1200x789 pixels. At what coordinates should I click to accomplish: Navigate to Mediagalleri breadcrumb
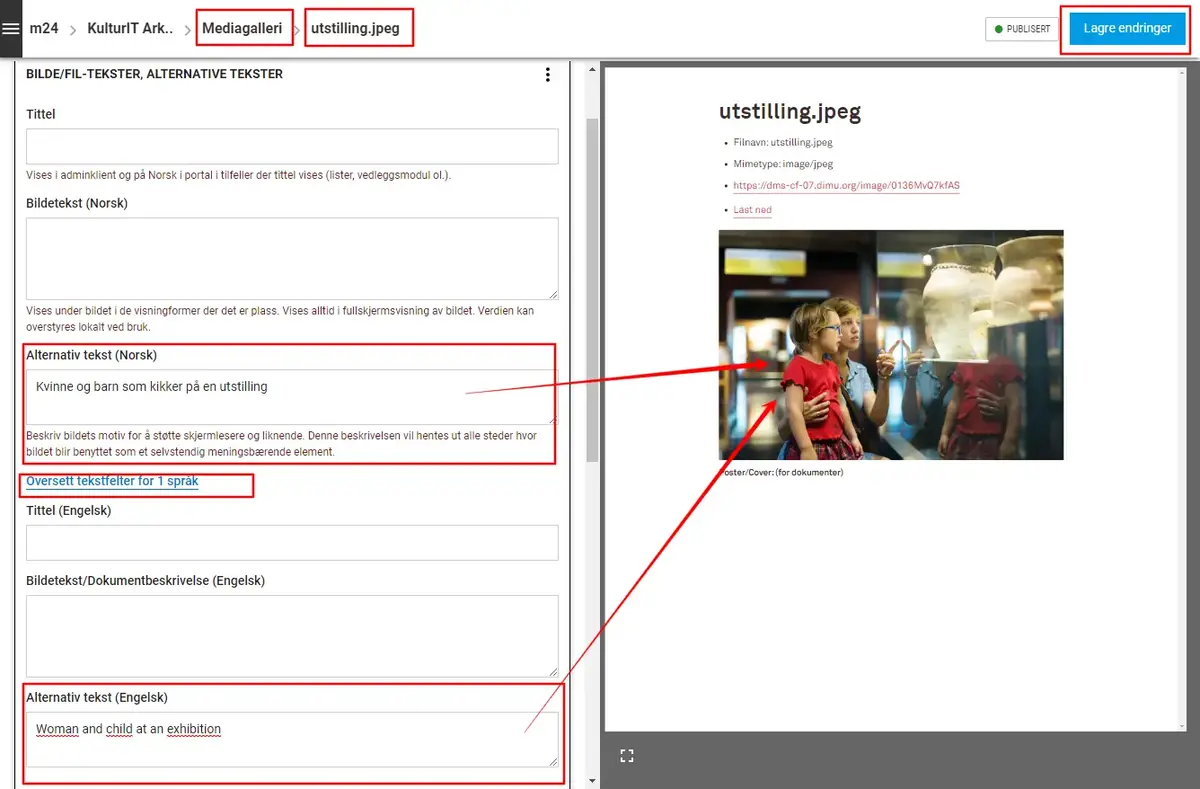pos(242,28)
